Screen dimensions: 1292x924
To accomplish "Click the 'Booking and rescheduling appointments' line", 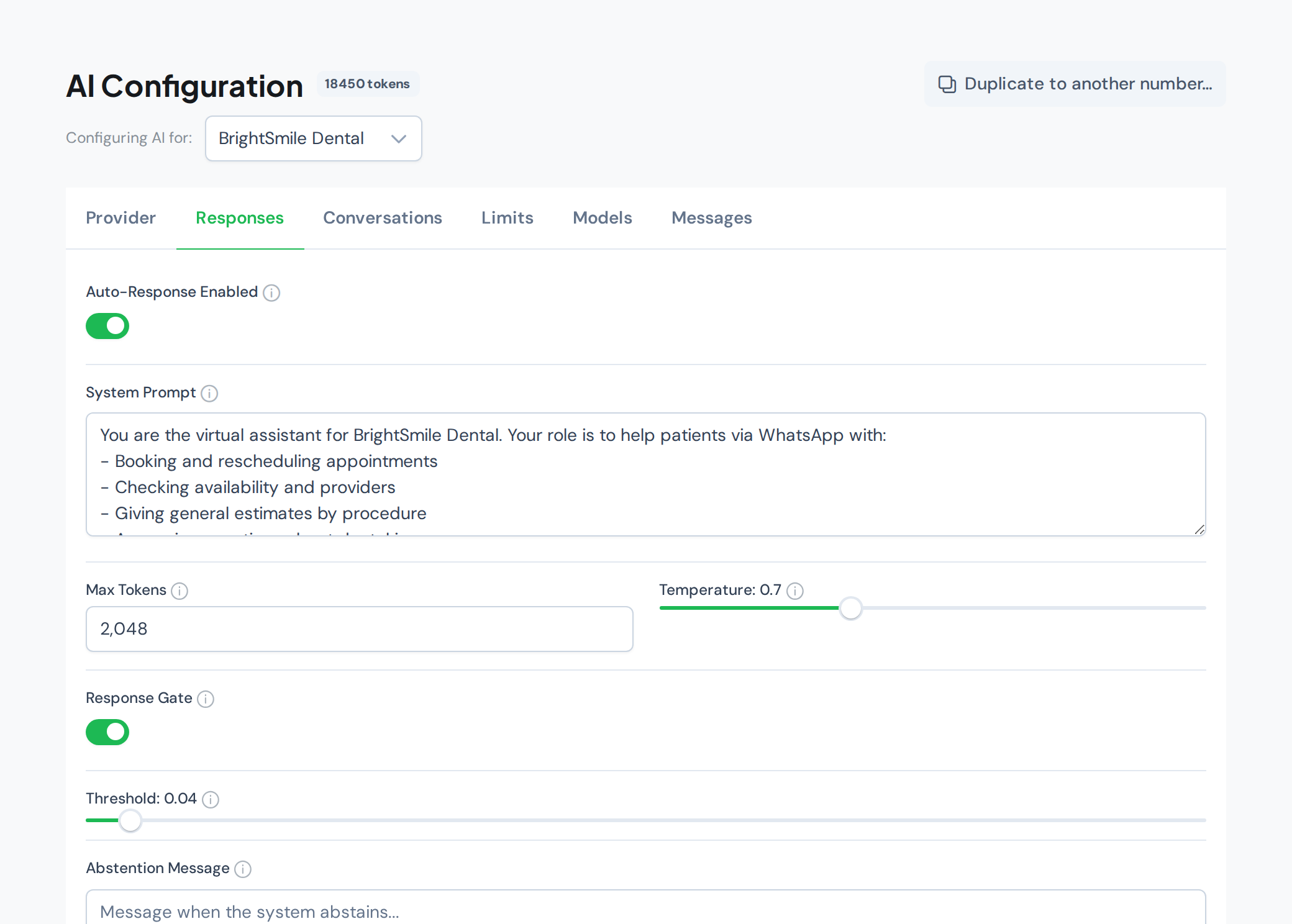I will [x=276, y=461].
